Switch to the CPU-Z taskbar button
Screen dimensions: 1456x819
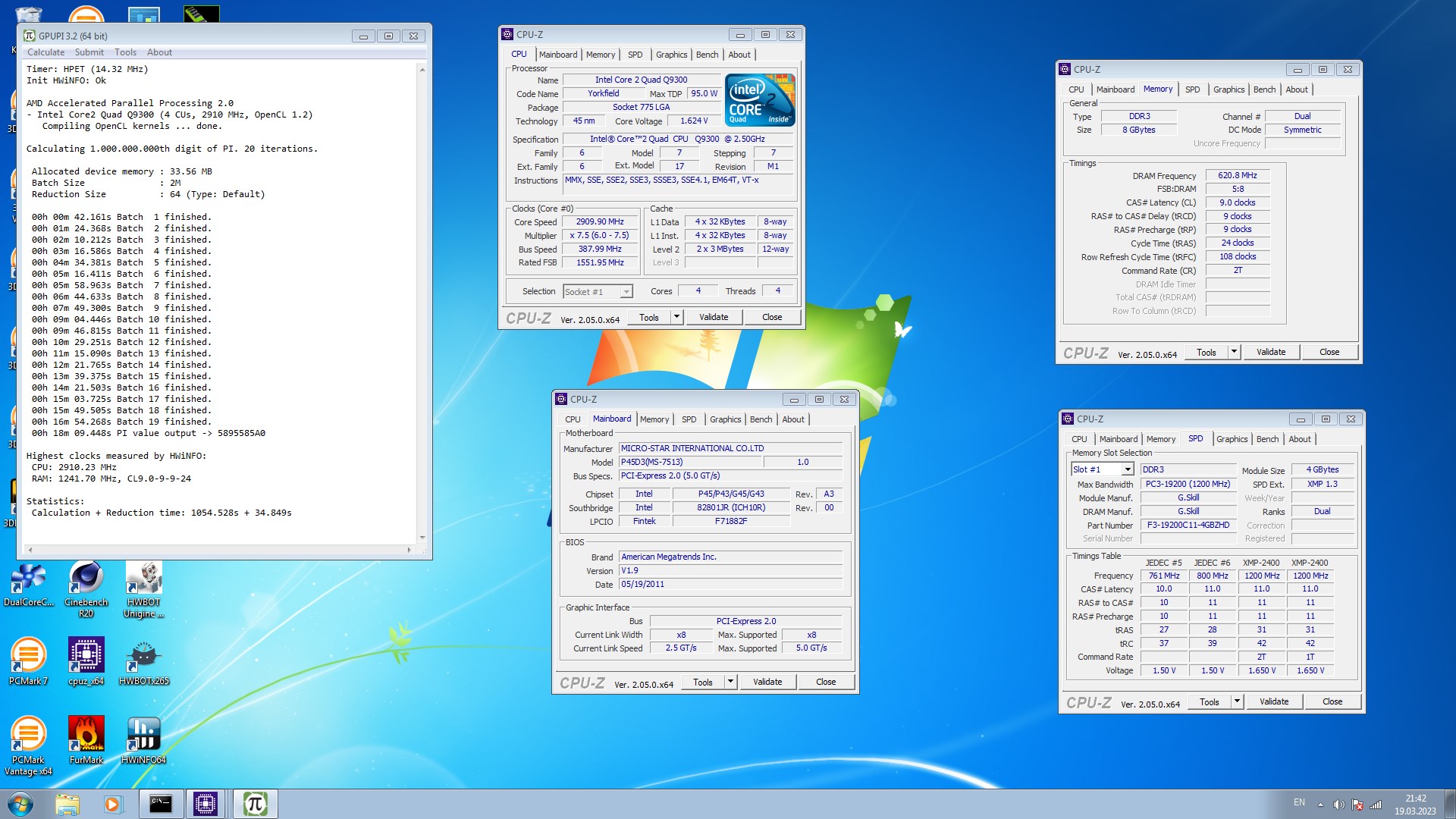point(206,804)
